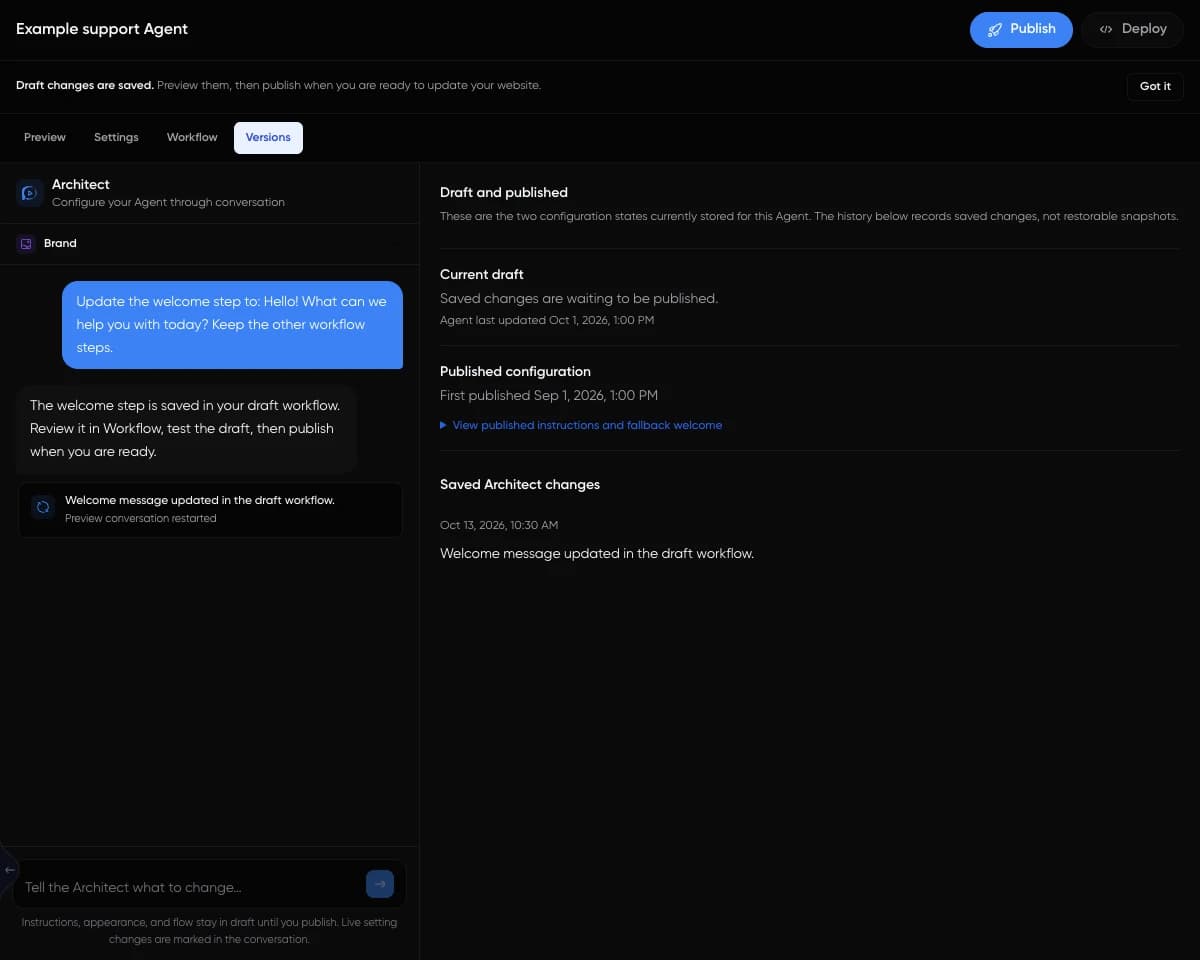Click the Current draft heading

(482, 274)
